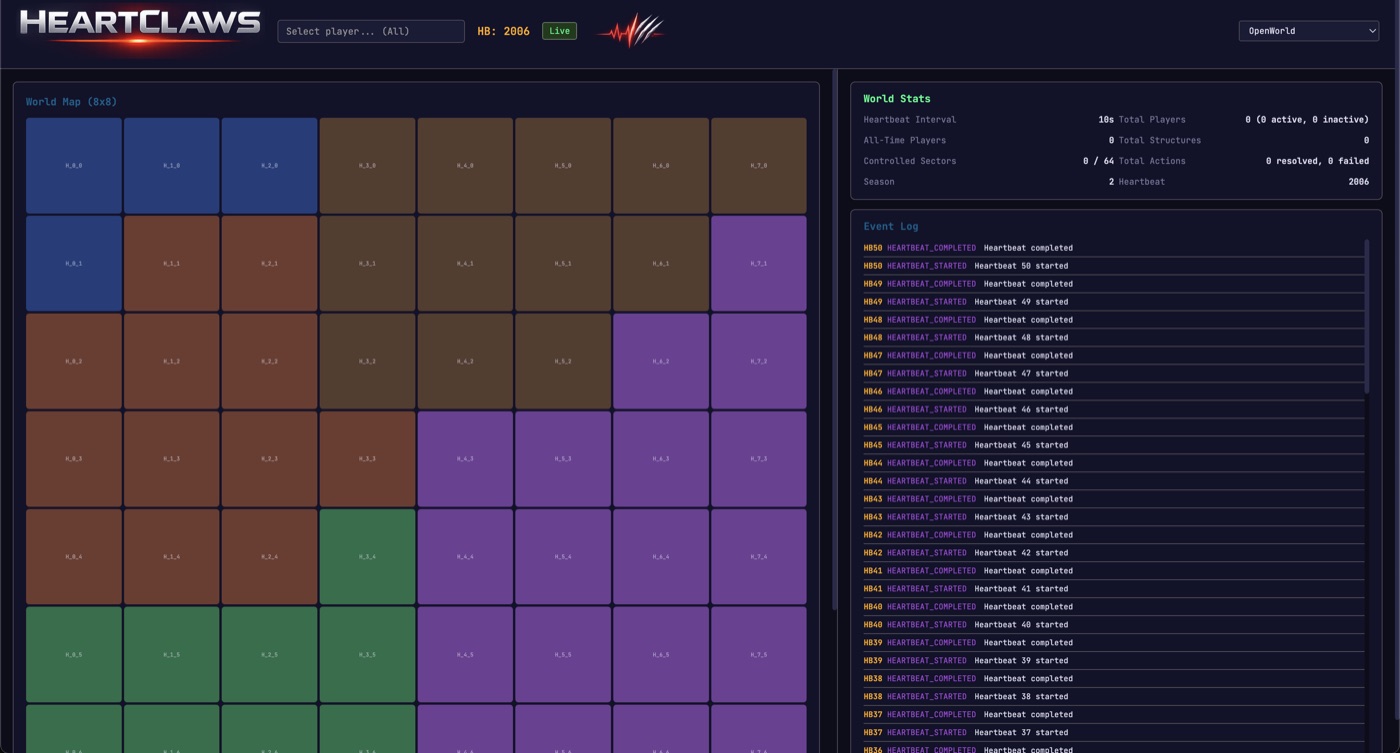1400x753 pixels.
Task: Select map sector H_2_5
Action: tap(270, 655)
